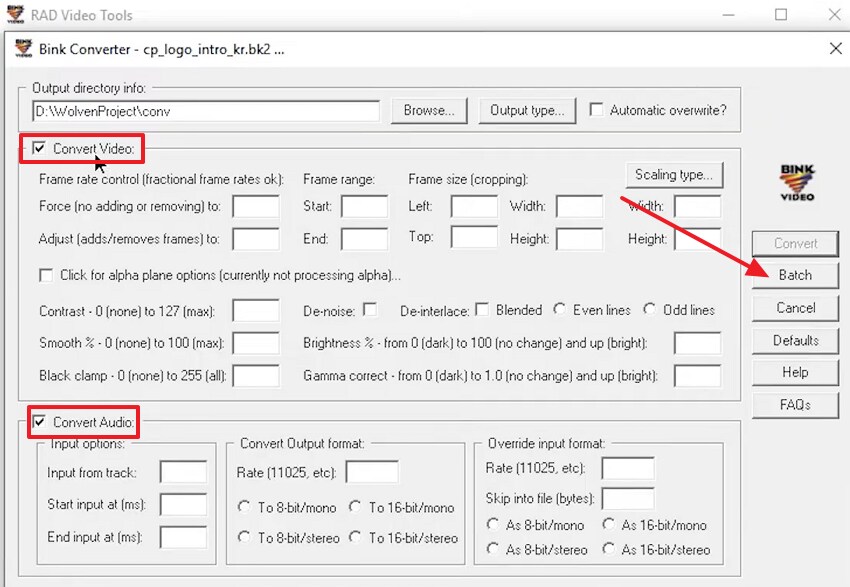The width and height of the screenshot is (850, 587).
Task: Select To 8-bit/mono output format
Action: point(244,507)
